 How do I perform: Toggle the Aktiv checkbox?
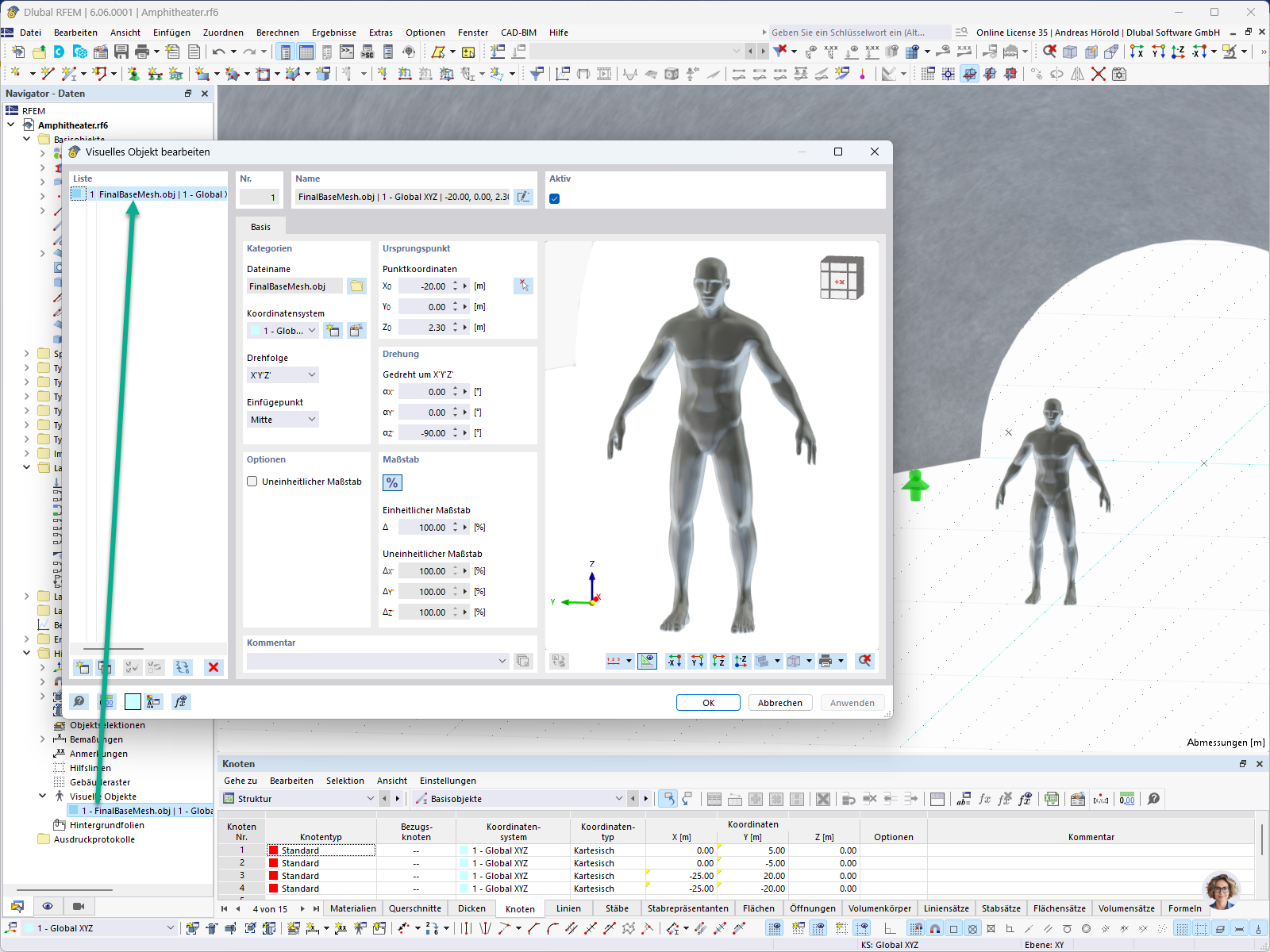coord(555,198)
